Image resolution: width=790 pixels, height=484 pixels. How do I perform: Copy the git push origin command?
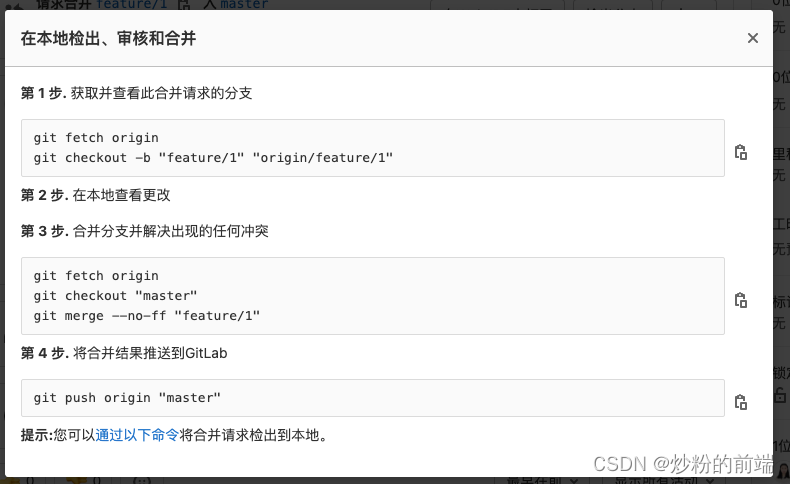coord(741,402)
